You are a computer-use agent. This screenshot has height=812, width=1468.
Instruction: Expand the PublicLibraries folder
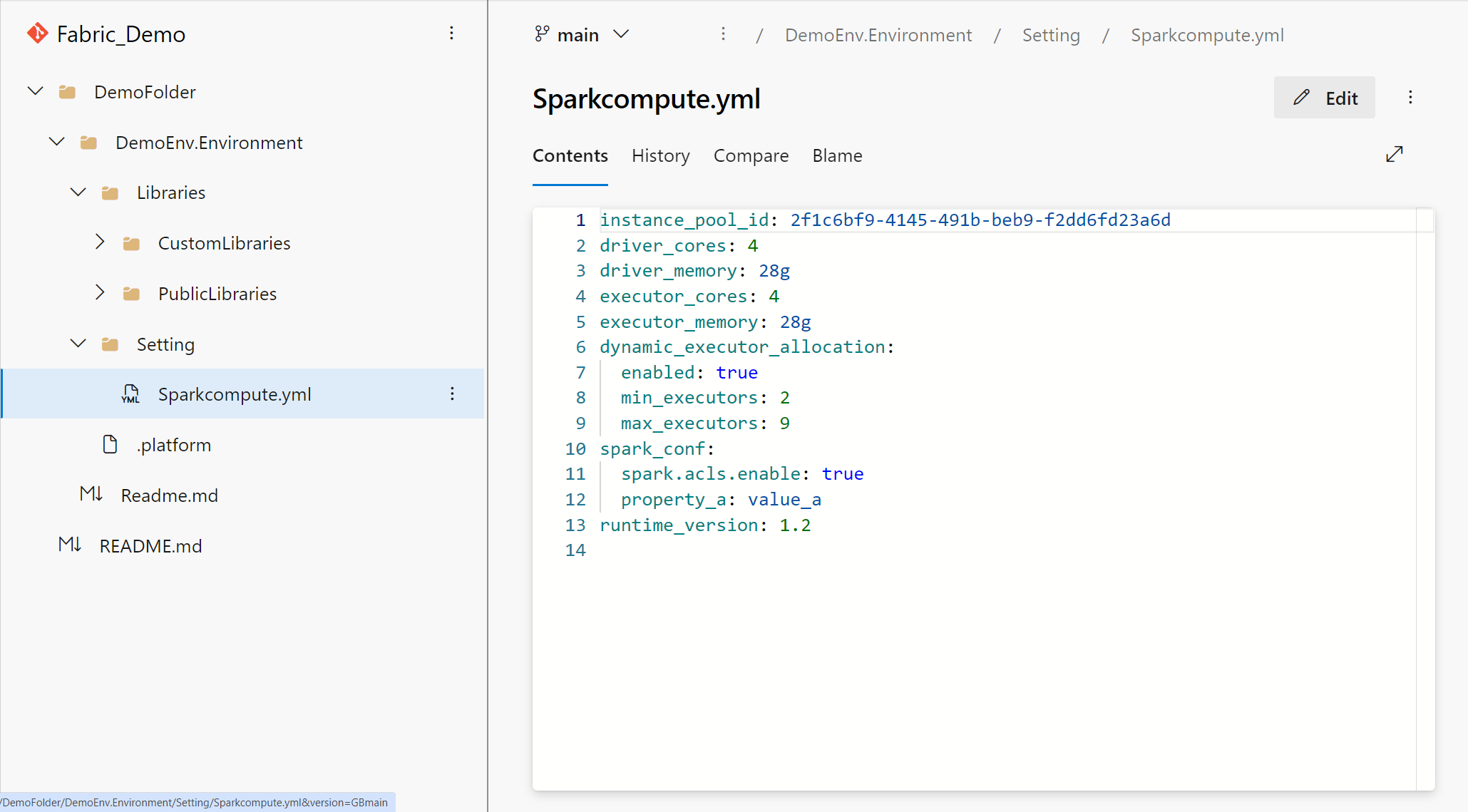pos(100,293)
